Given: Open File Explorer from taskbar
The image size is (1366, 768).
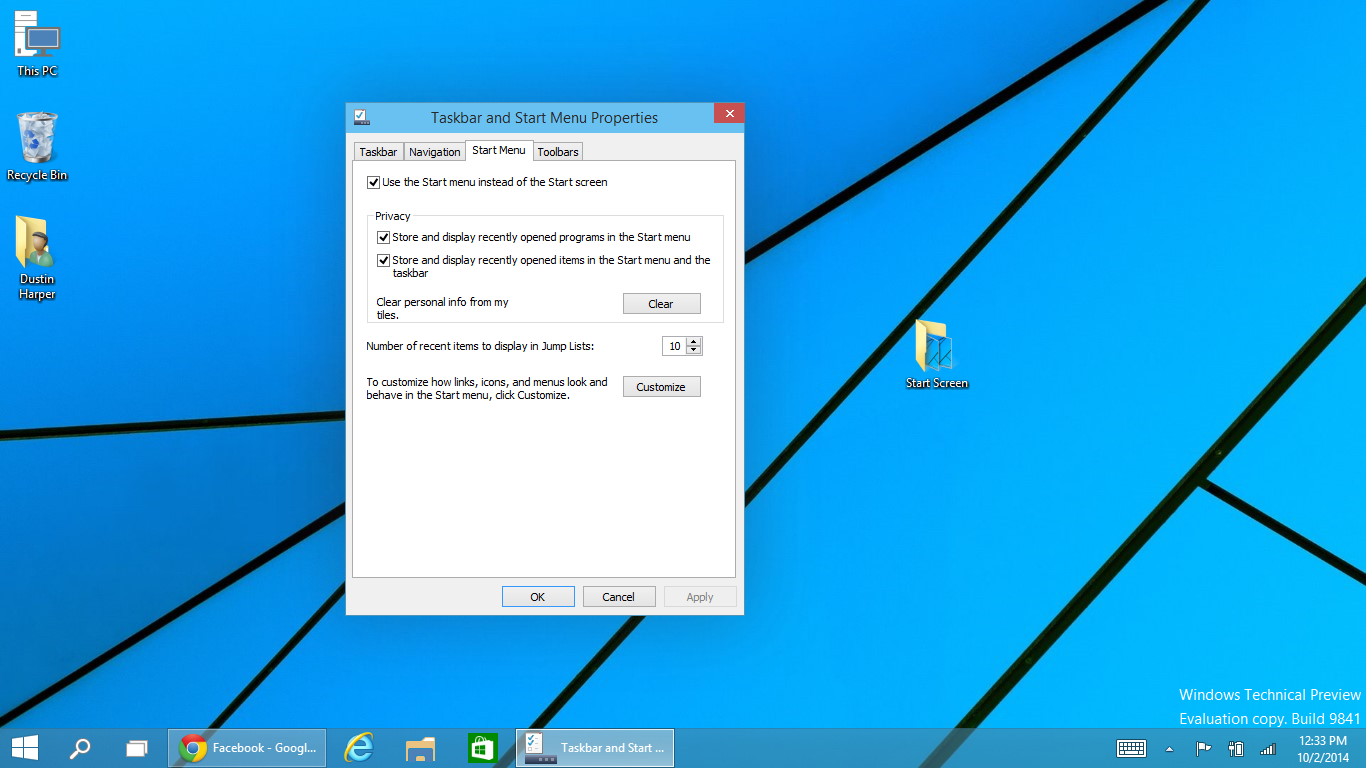Looking at the screenshot, I should click(x=421, y=747).
